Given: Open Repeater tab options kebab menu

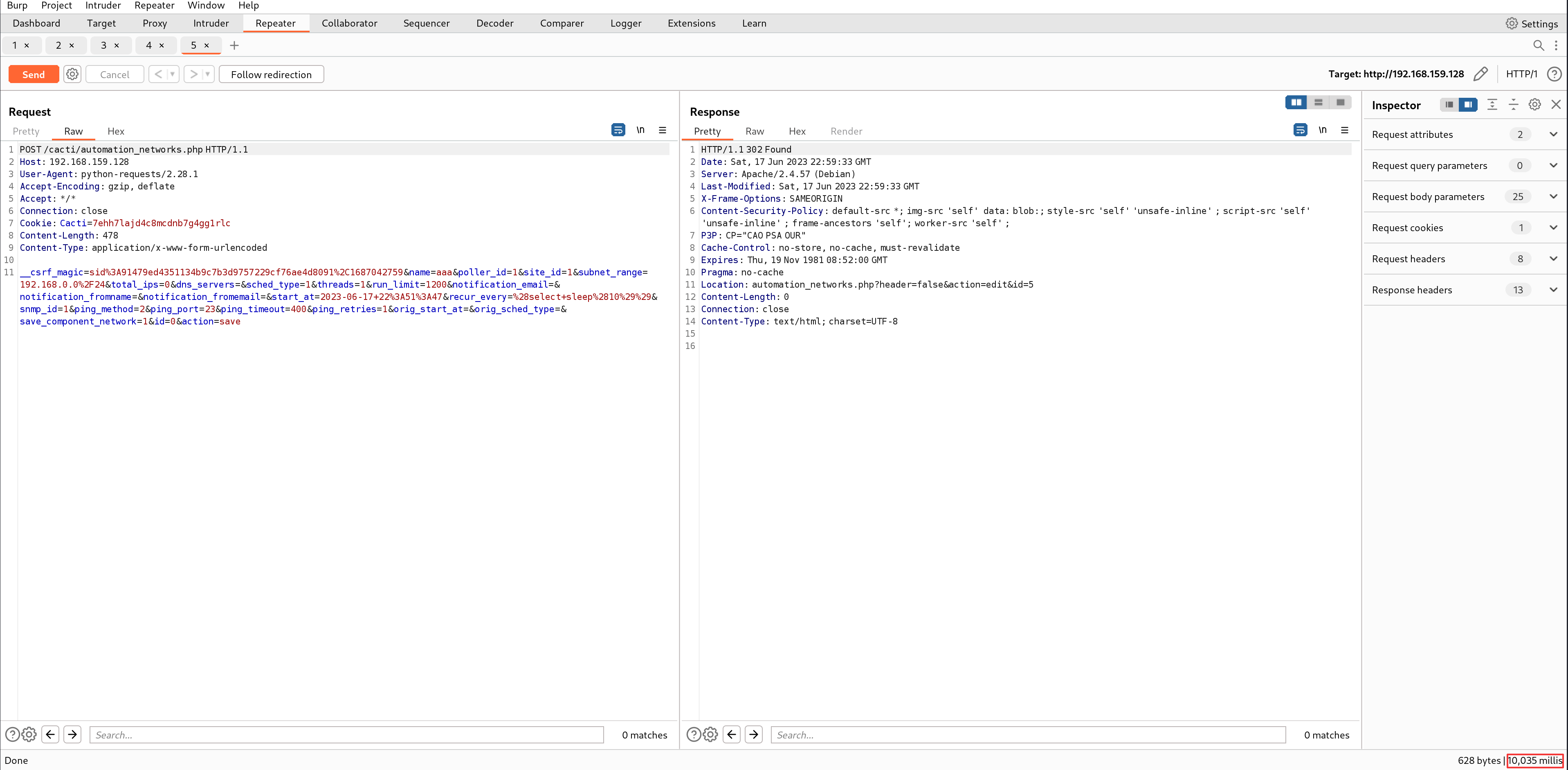Looking at the screenshot, I should pos(1556,45).
